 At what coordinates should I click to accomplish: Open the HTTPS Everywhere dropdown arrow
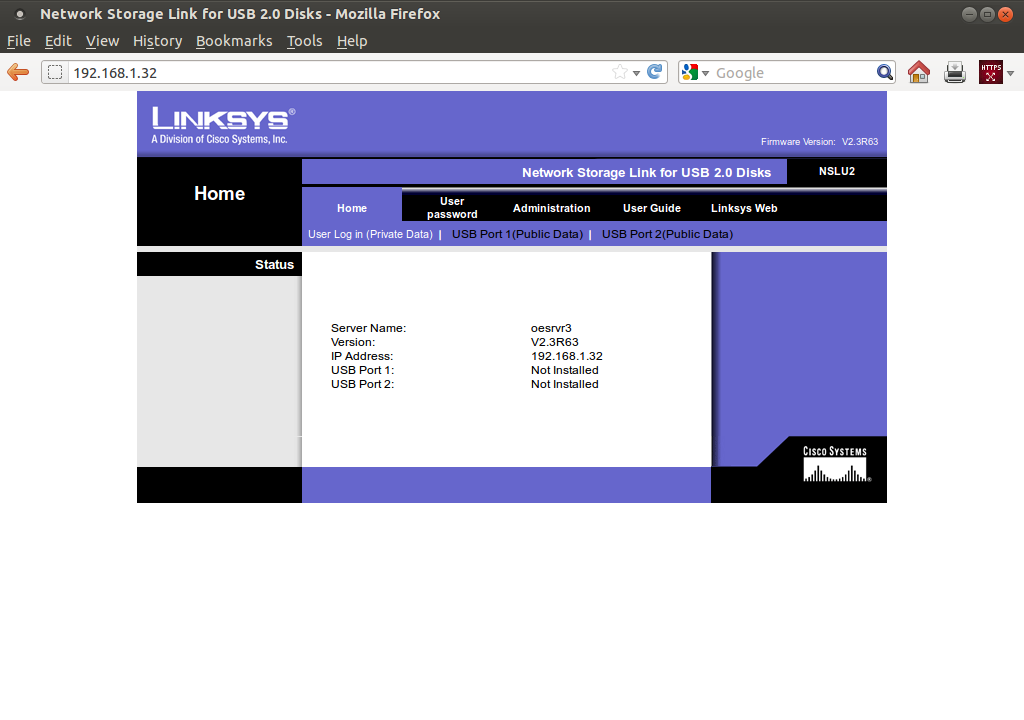point(1011,71)
